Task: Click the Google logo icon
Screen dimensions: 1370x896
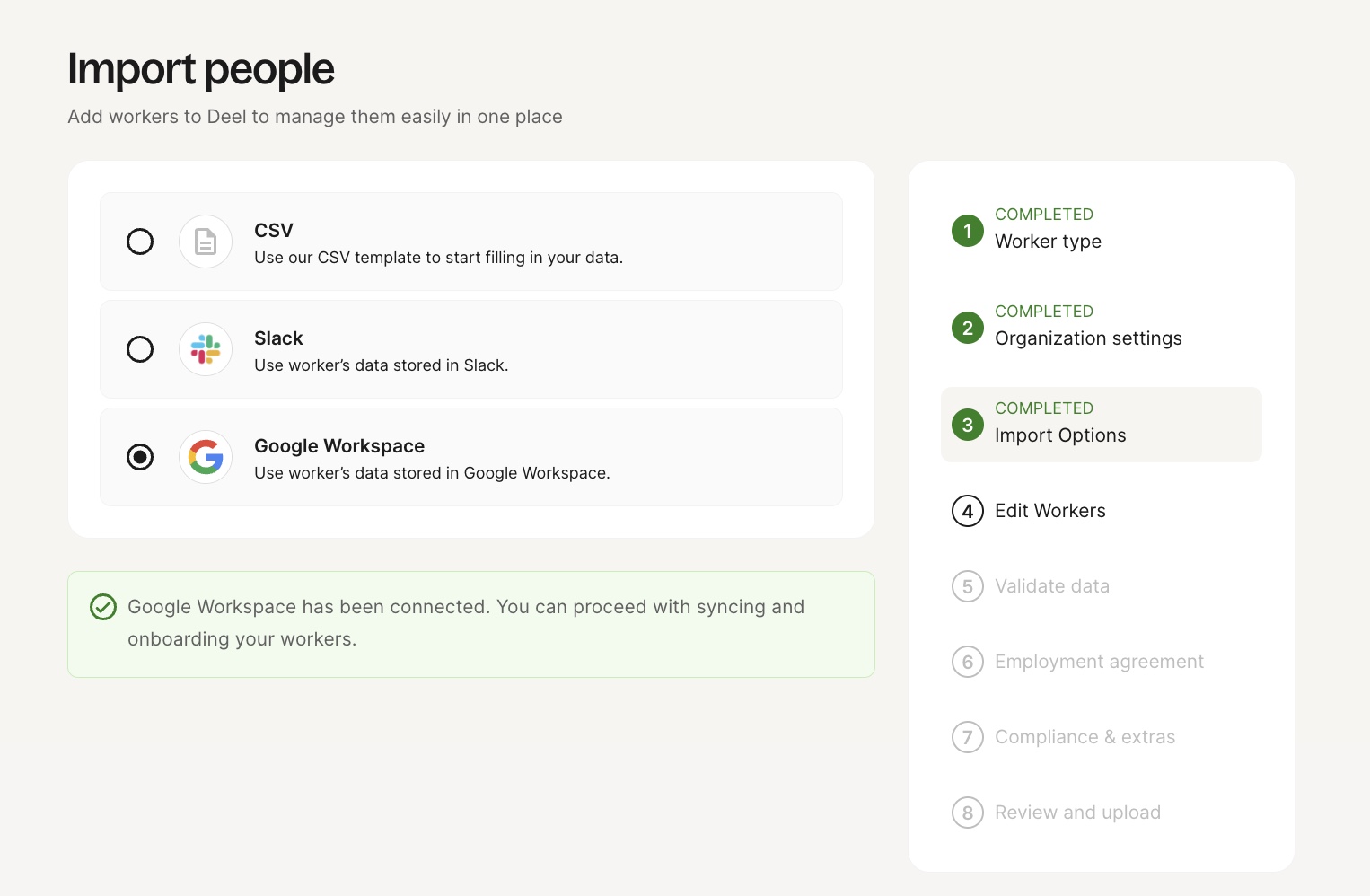Action: 206,457
